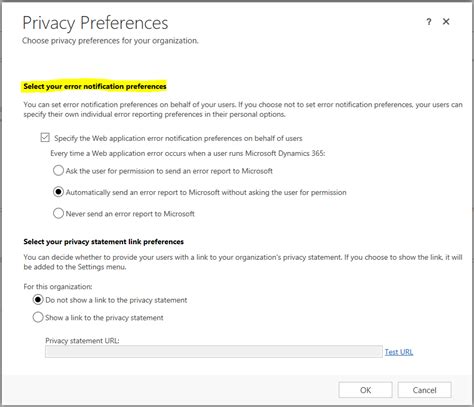Click the 'Choose privacy preferences for your organization' subtitle

click(110, 41)
